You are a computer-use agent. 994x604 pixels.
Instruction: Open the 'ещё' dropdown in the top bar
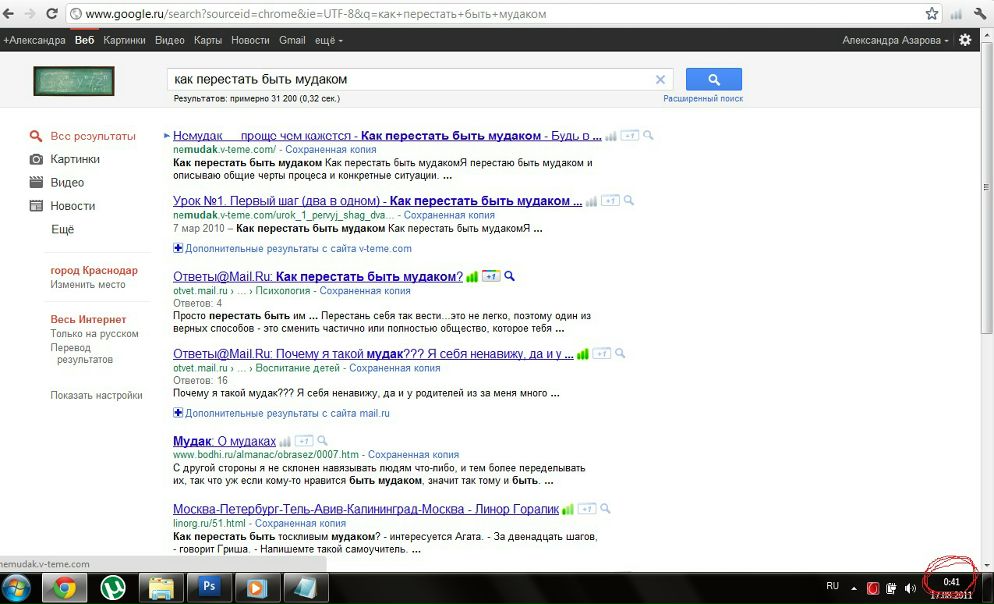tap(327, 40)
